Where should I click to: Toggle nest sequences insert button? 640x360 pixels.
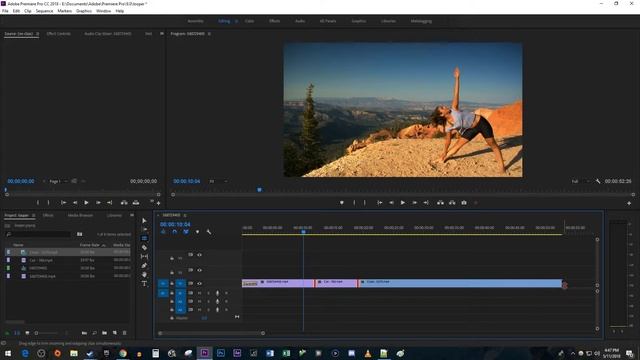163,232
